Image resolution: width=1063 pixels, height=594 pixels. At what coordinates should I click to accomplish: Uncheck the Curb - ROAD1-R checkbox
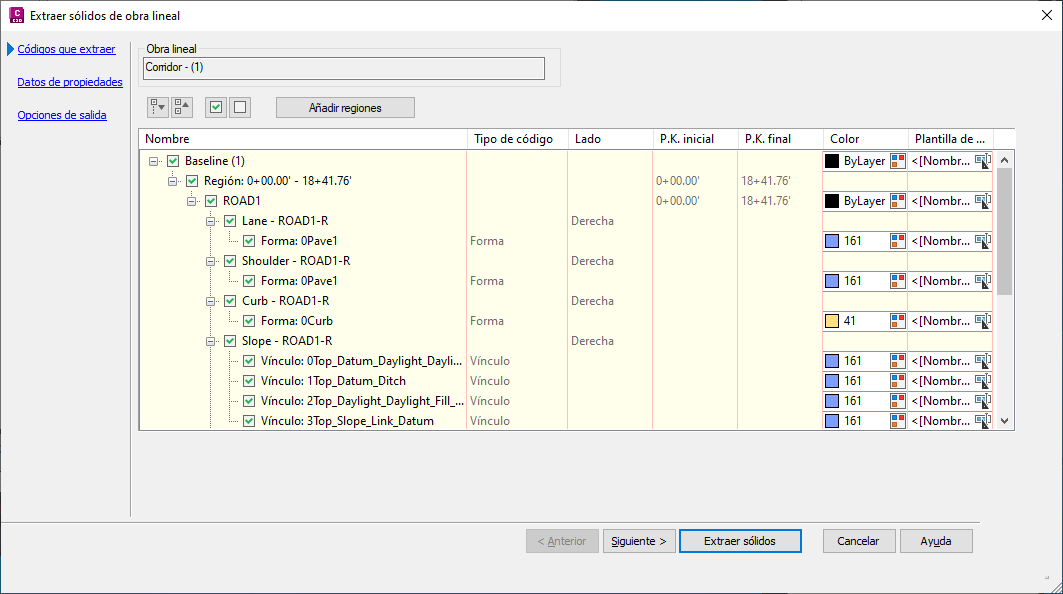coord(230,301)
